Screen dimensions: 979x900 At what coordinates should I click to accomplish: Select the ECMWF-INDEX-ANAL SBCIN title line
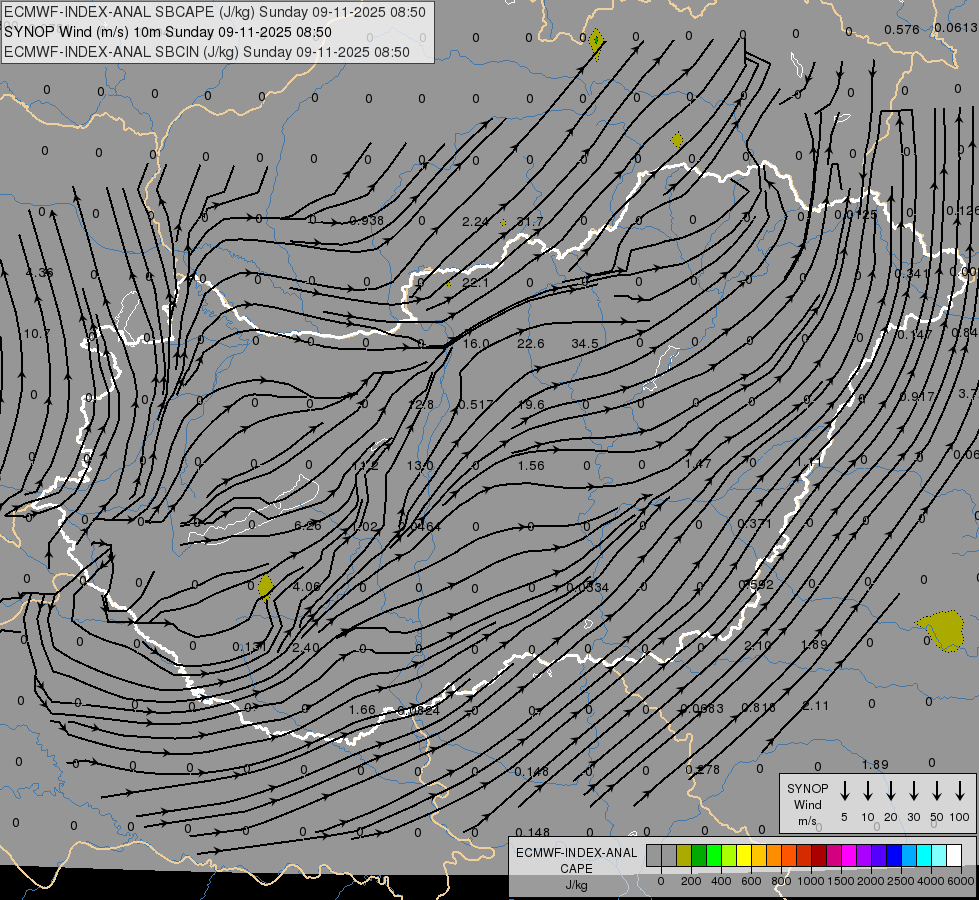[207, 52]
